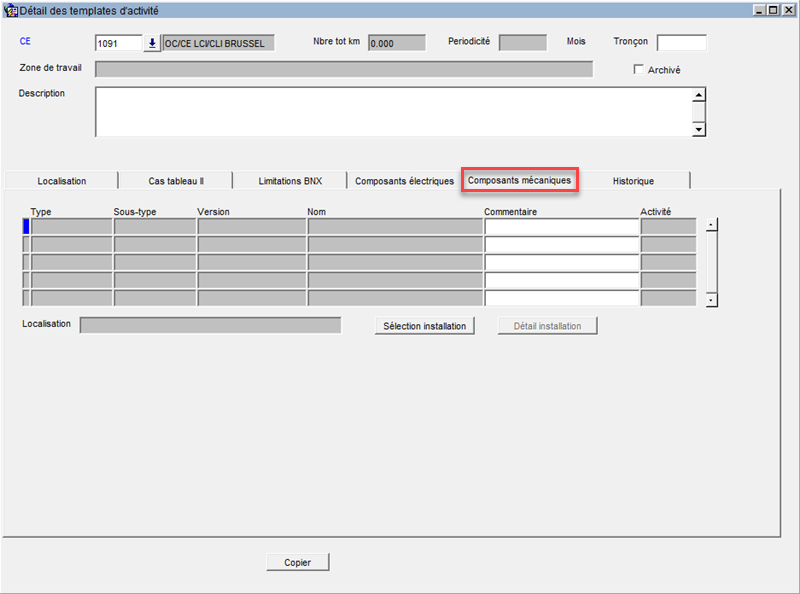Click the window icon in the title bar

coord(10,10)
